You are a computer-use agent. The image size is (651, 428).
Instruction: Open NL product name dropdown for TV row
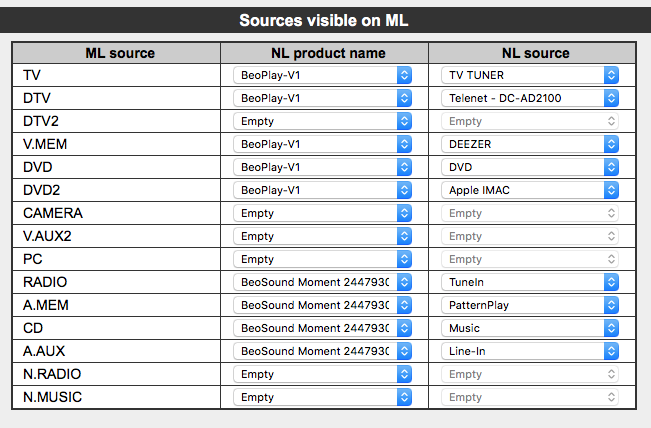pos(322,75)
